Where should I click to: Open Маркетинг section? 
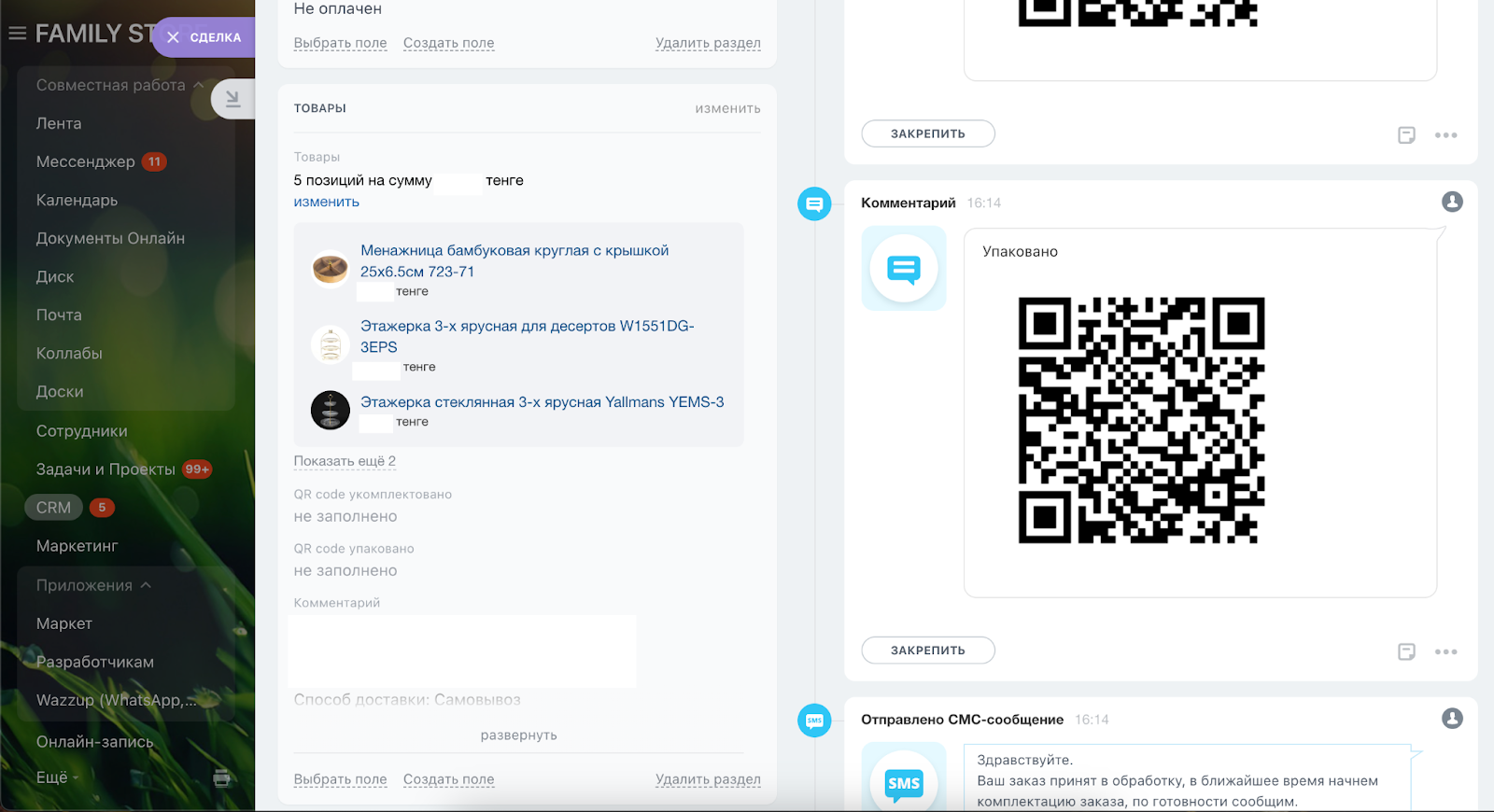coord(77,545)
